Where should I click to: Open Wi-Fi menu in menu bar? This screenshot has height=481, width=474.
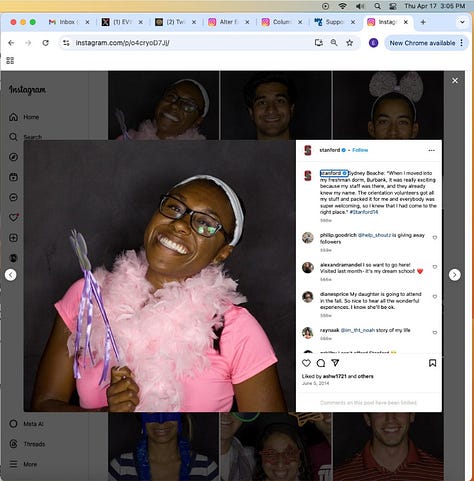pos(342,6)
